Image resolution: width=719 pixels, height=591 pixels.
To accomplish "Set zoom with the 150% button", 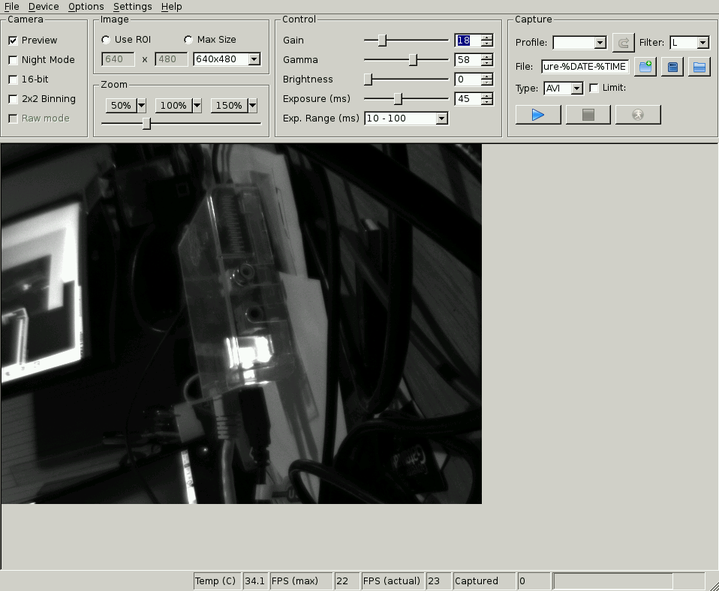I will (x=229, y=105).
